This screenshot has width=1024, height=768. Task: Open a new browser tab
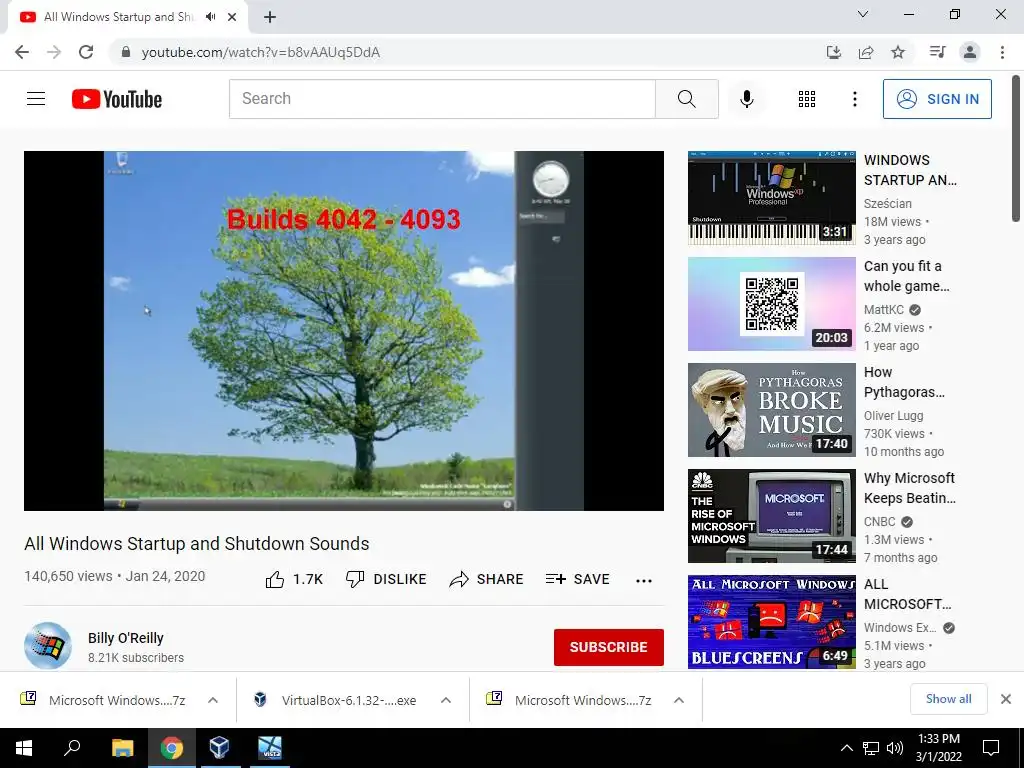click(x=270, y=18)
